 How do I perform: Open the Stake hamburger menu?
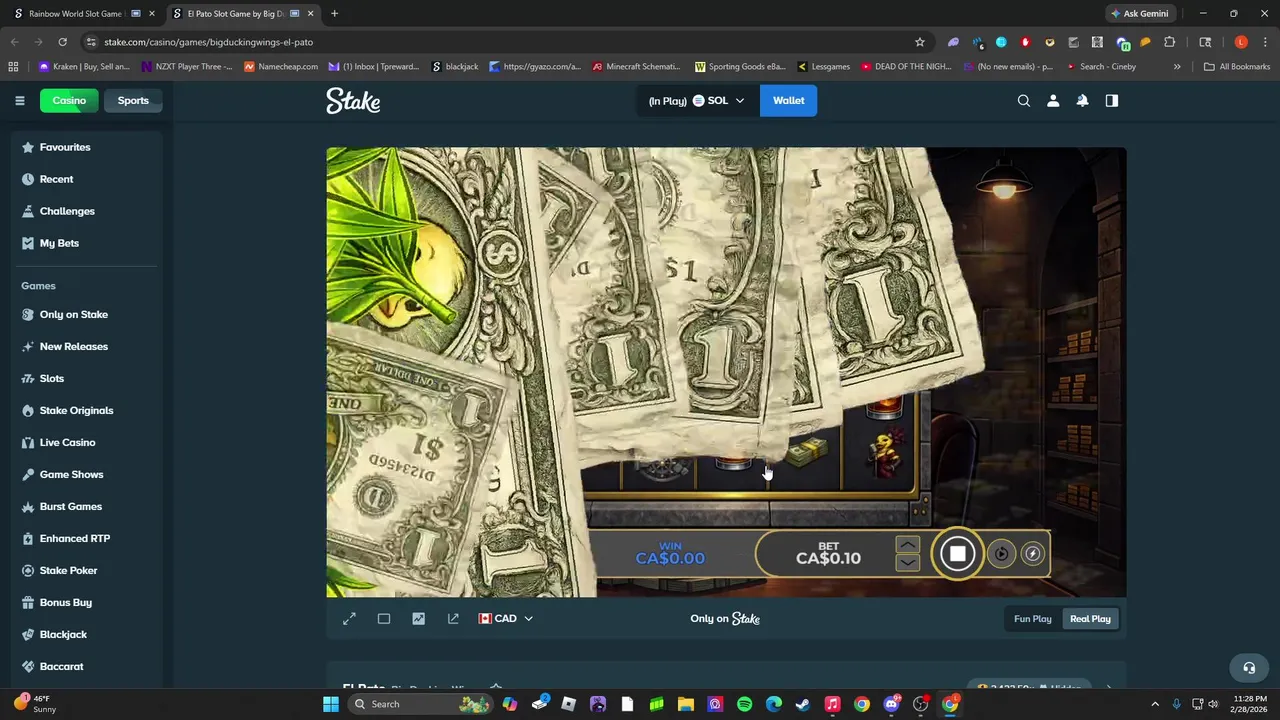(x=19, y=100)
